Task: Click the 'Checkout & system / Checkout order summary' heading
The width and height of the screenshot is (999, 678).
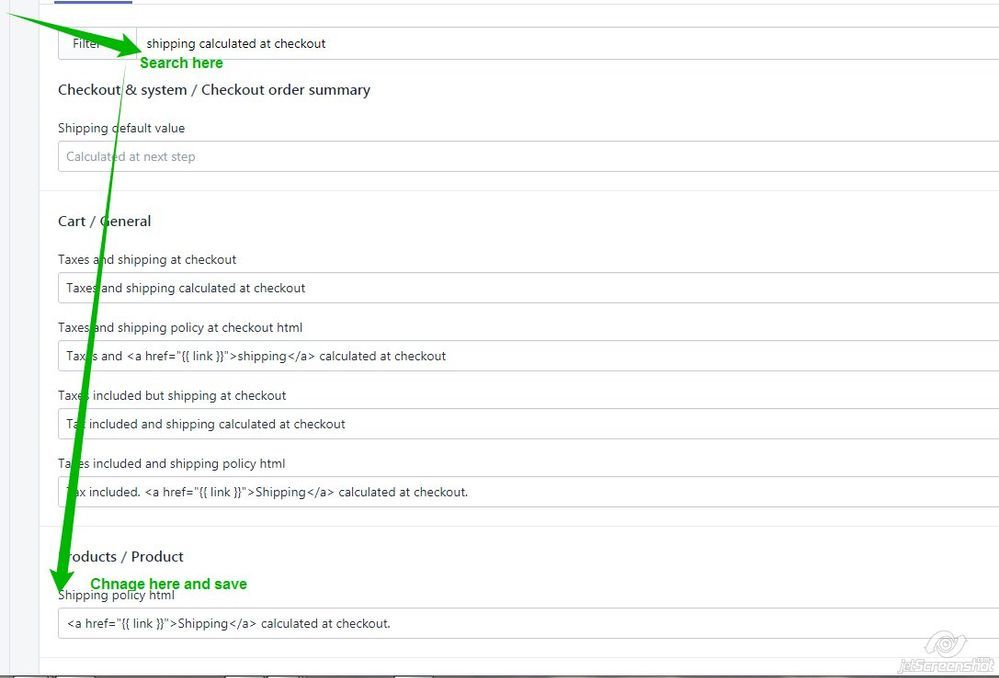Action: pyautogui.click(x=214, y=90)
